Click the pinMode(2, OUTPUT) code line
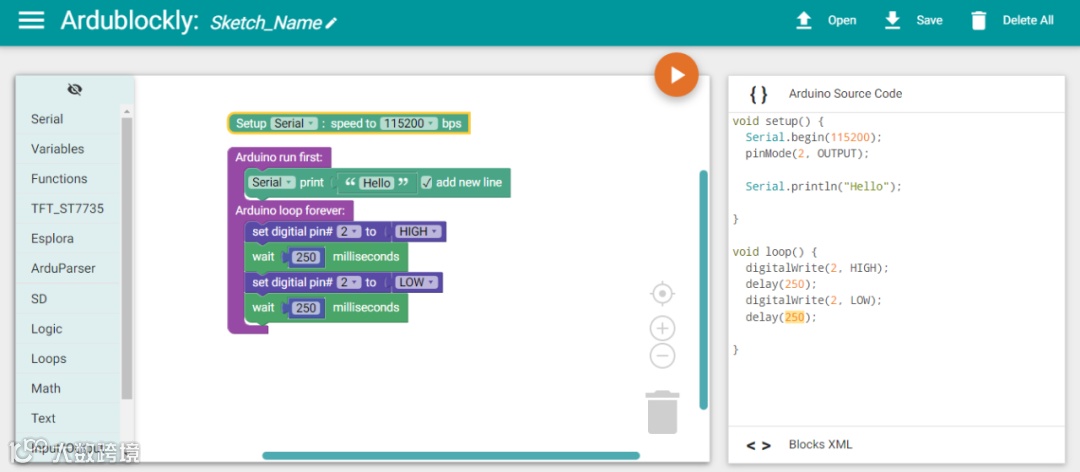 pyautogui.click(x=807, y=153)
